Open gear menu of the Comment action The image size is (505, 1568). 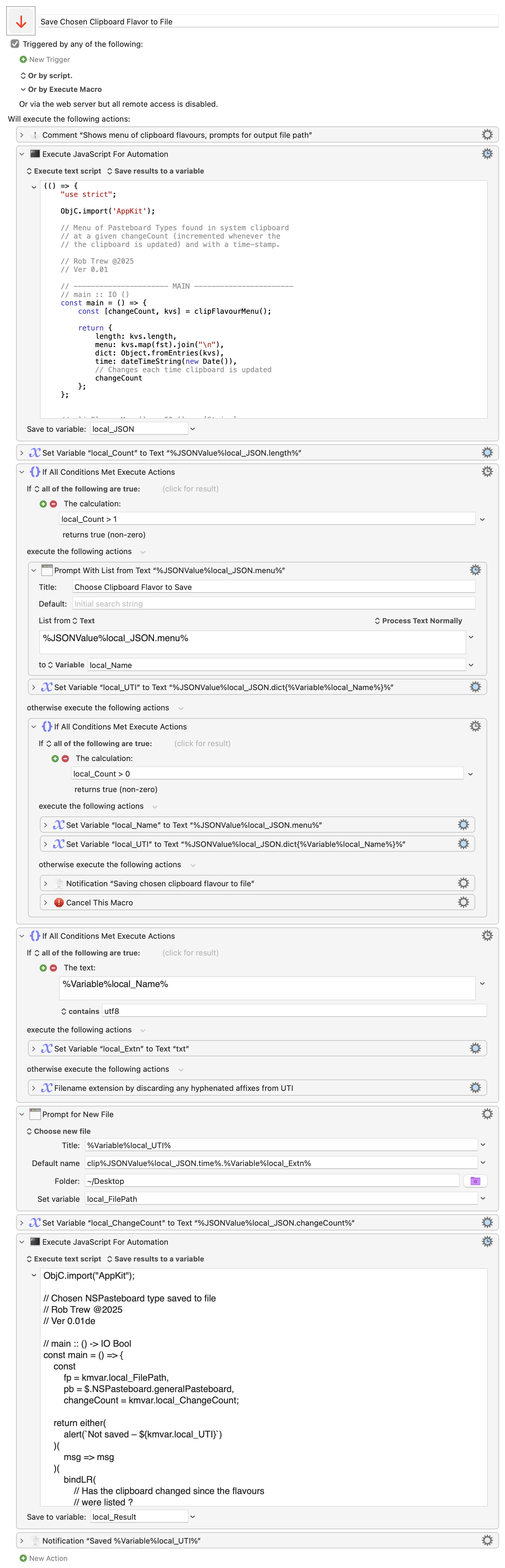pos(487,134)
